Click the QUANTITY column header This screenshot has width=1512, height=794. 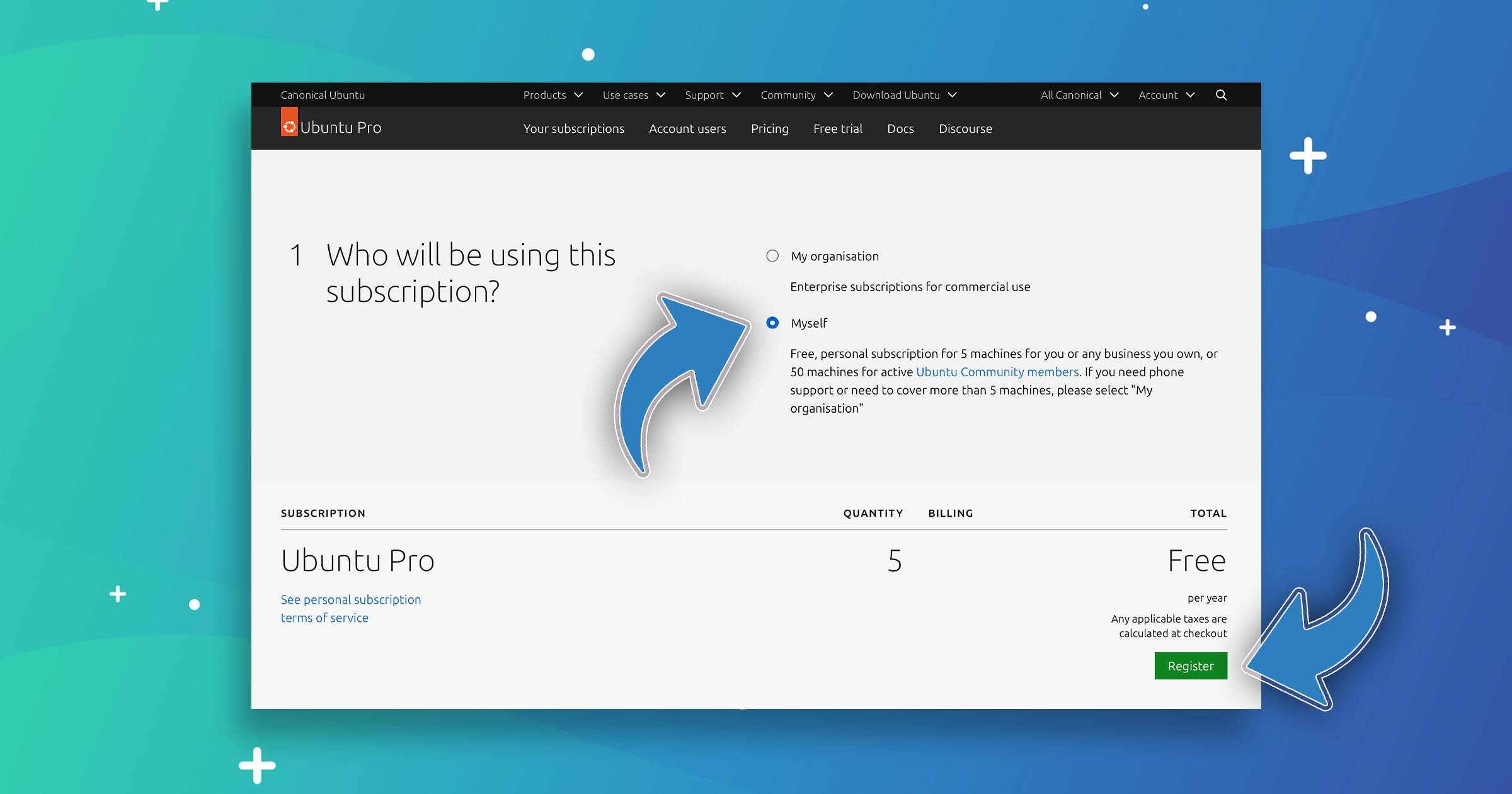873,514
